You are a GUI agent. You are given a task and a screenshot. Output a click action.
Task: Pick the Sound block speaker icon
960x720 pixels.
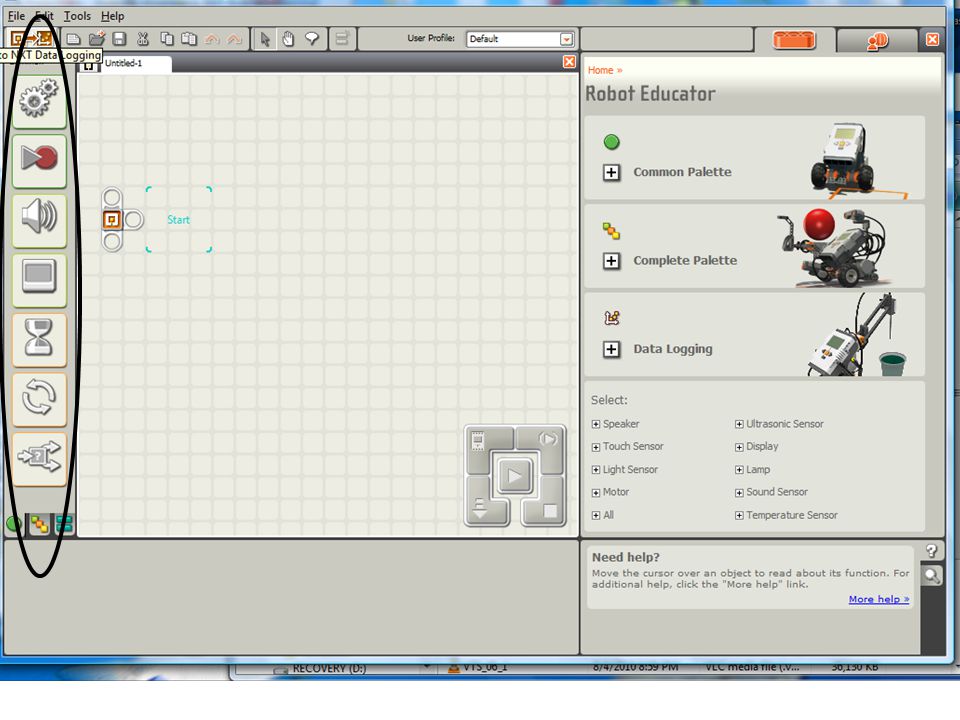[x=39, y=219]
